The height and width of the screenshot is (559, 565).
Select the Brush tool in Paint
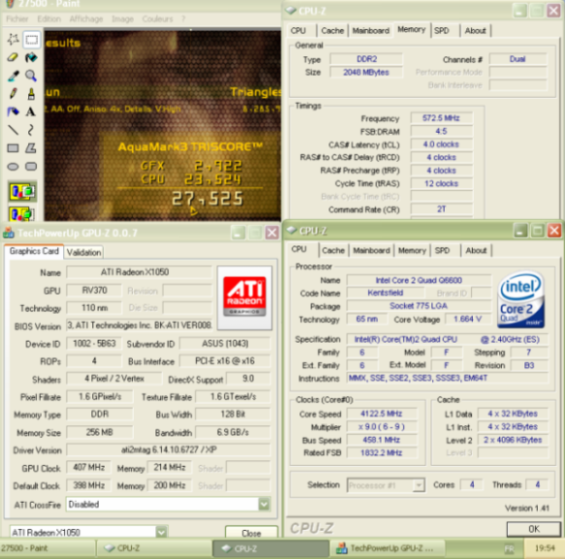31,94
